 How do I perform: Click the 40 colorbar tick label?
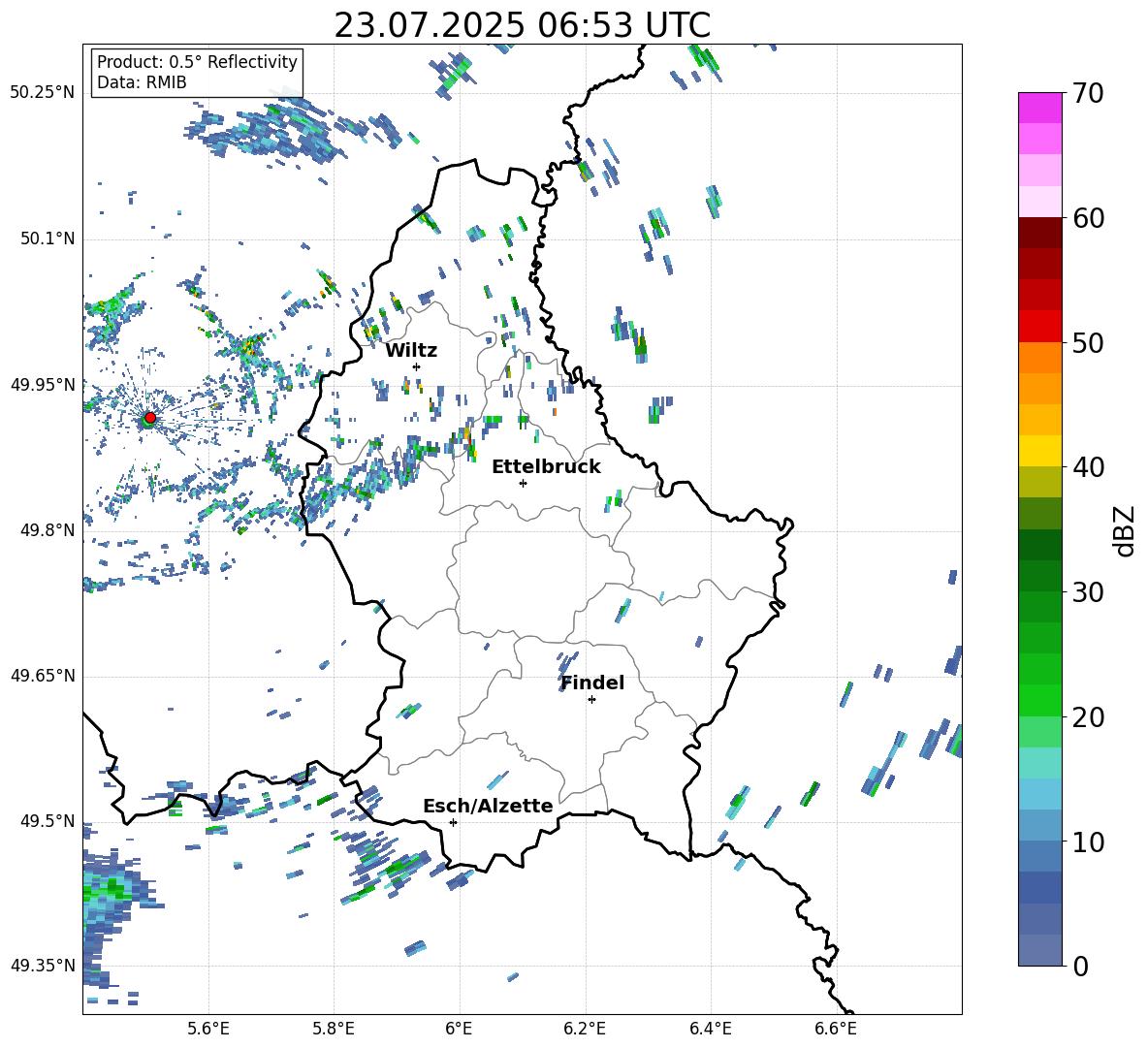tap(1088, 467)
